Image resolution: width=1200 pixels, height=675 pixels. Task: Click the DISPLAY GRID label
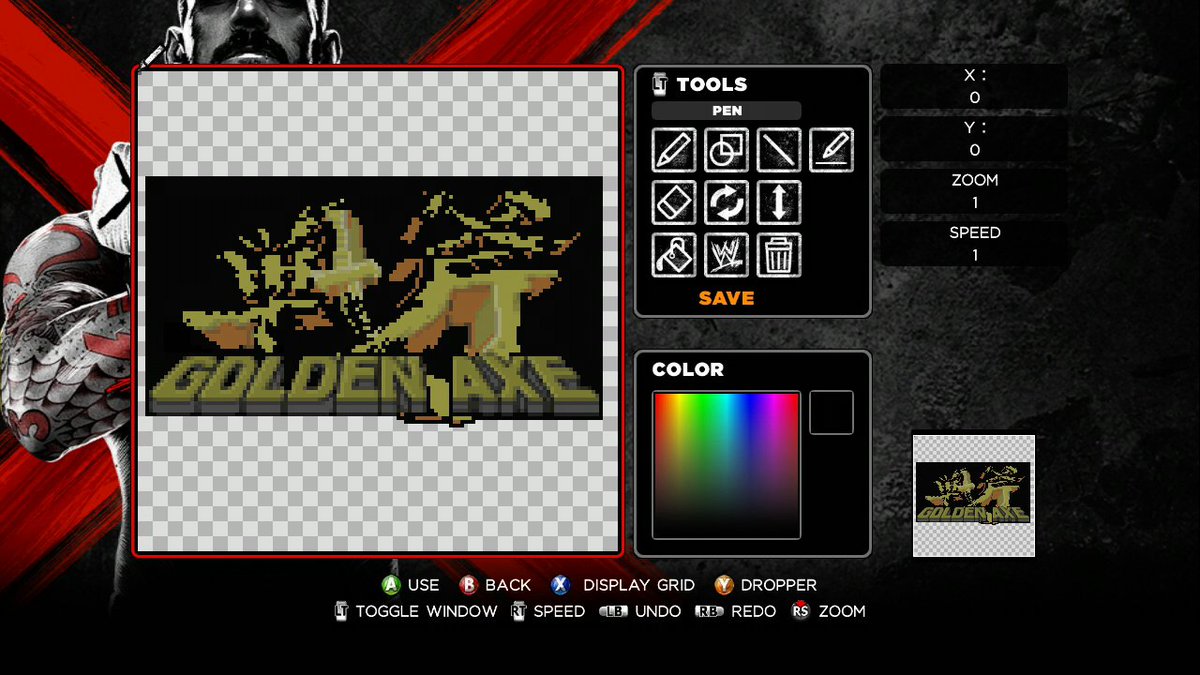click(x=639, y=585)
